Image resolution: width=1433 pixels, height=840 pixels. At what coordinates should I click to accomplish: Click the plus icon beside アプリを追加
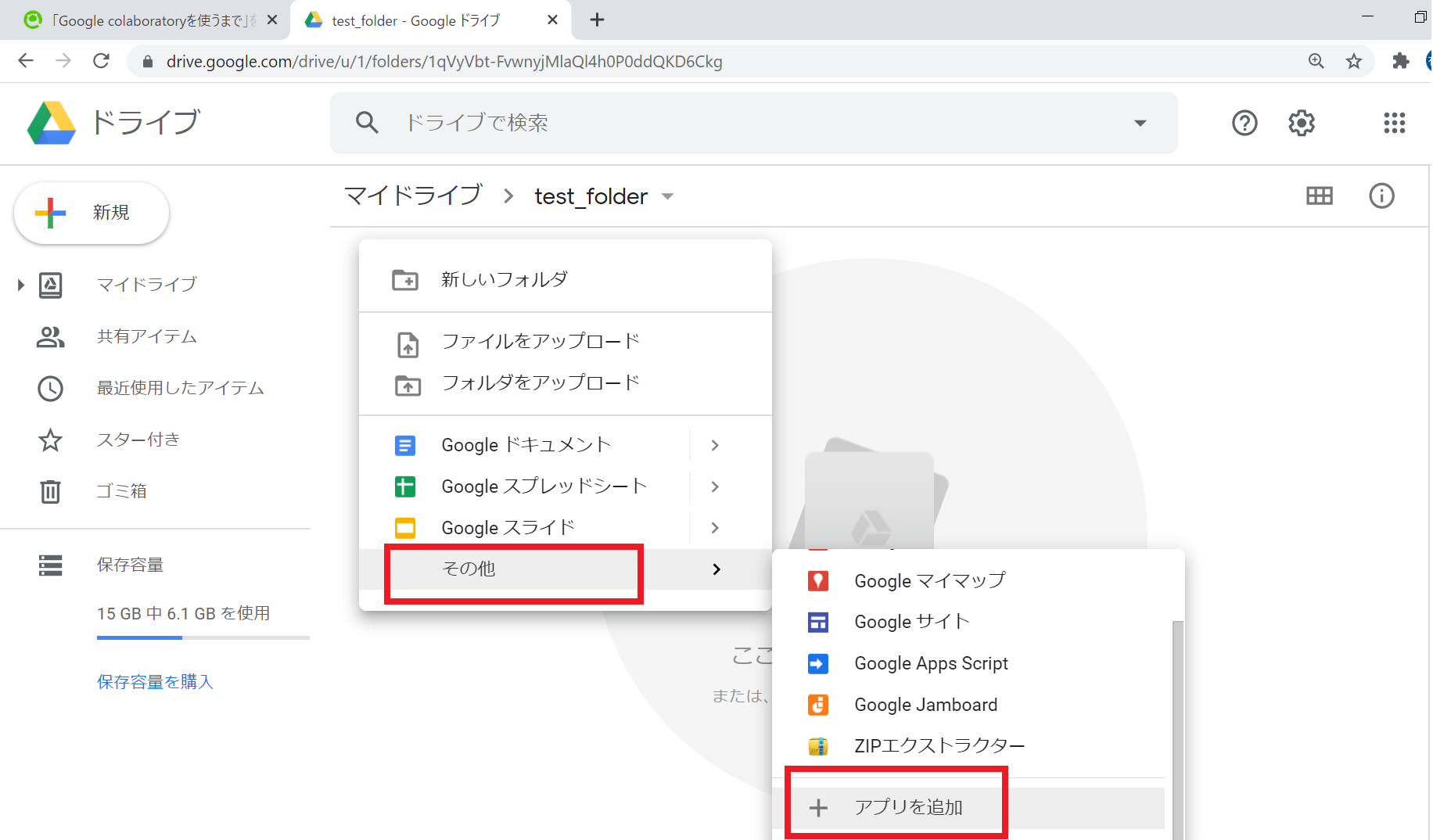[818, 808]
